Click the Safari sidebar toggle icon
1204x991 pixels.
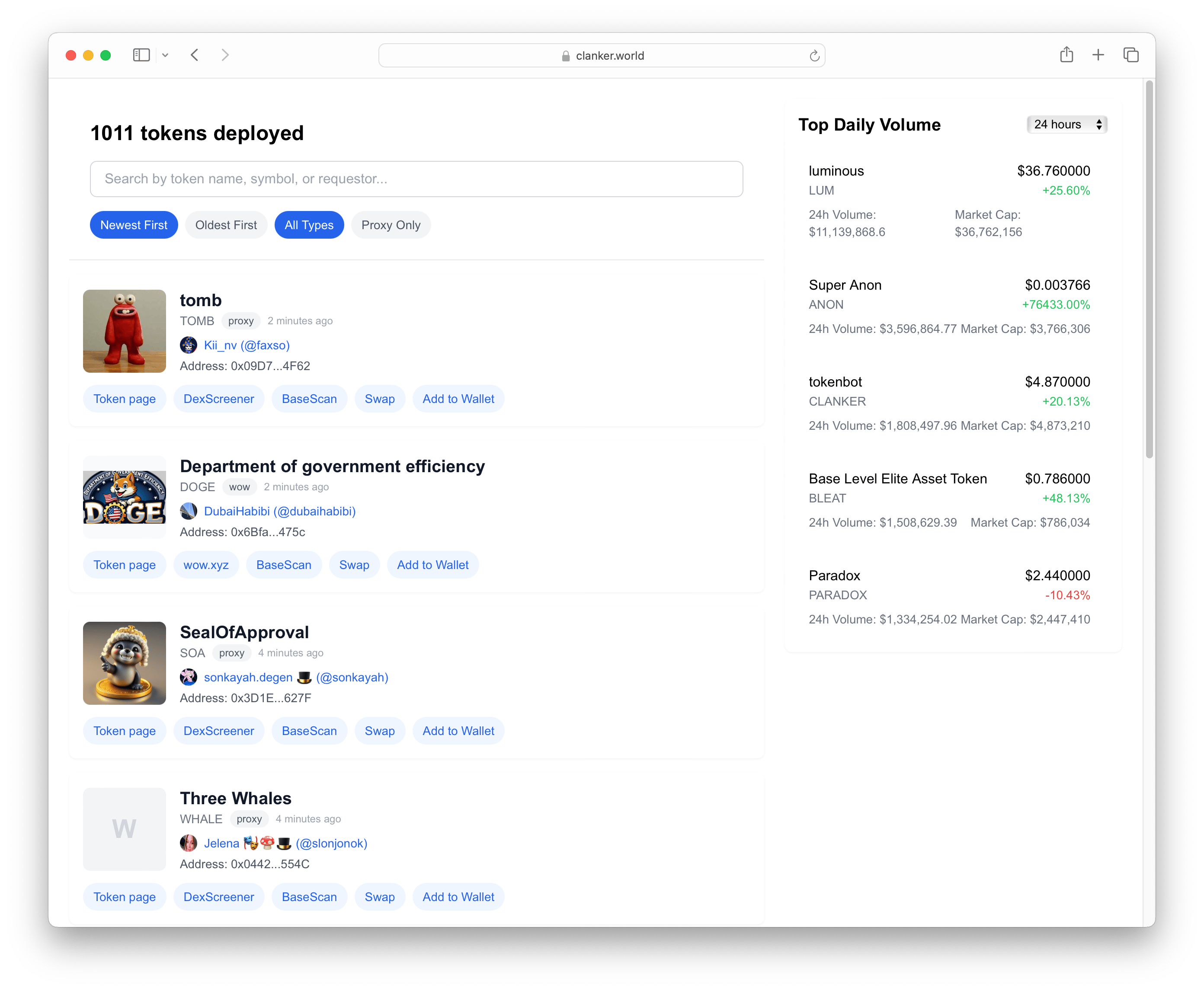141,55
